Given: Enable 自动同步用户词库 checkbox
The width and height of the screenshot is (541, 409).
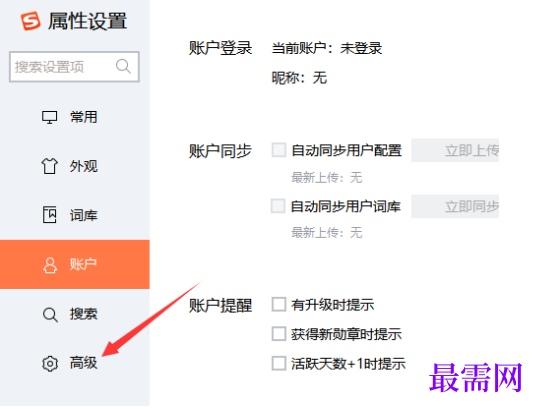Looking at the screenshot, I should (278, 206).
